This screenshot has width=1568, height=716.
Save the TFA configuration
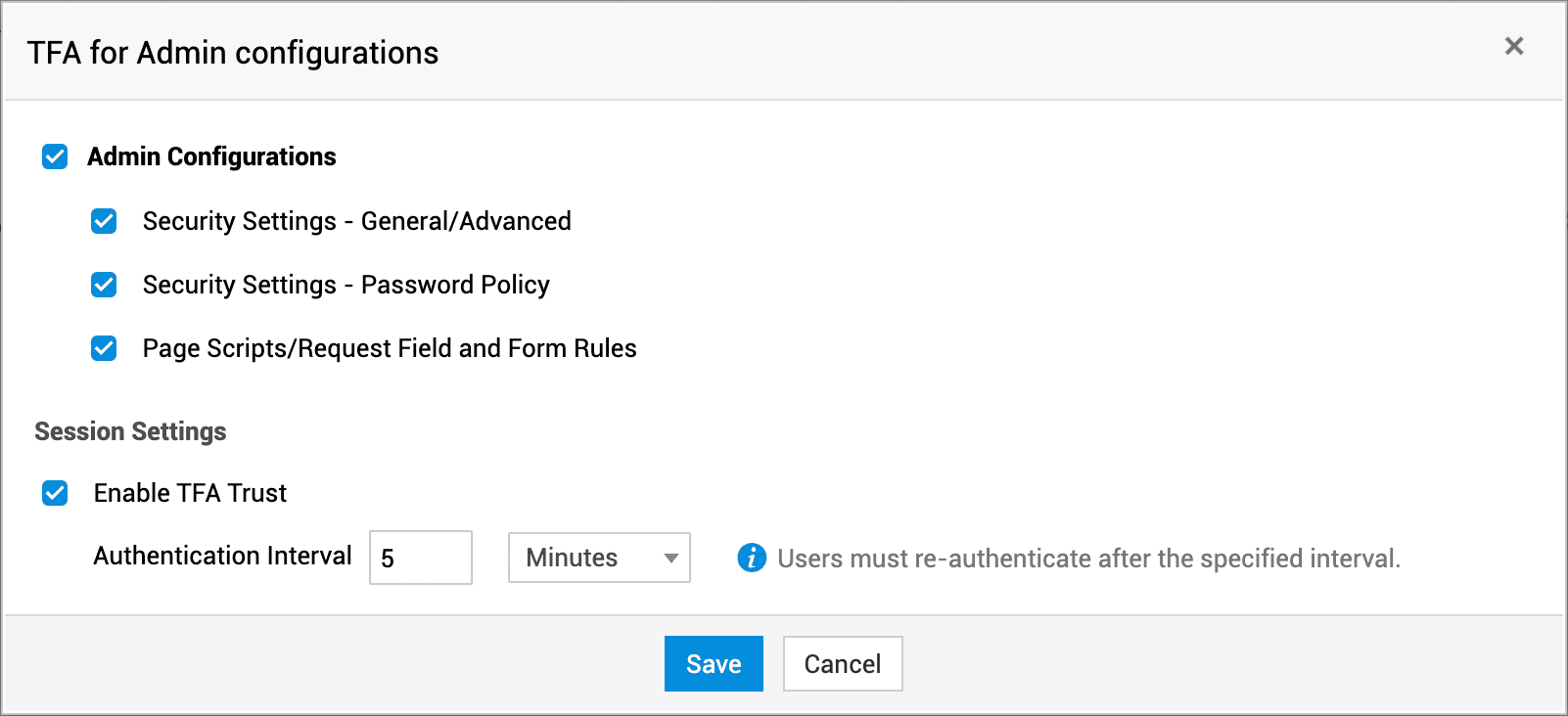coord(714,664)
